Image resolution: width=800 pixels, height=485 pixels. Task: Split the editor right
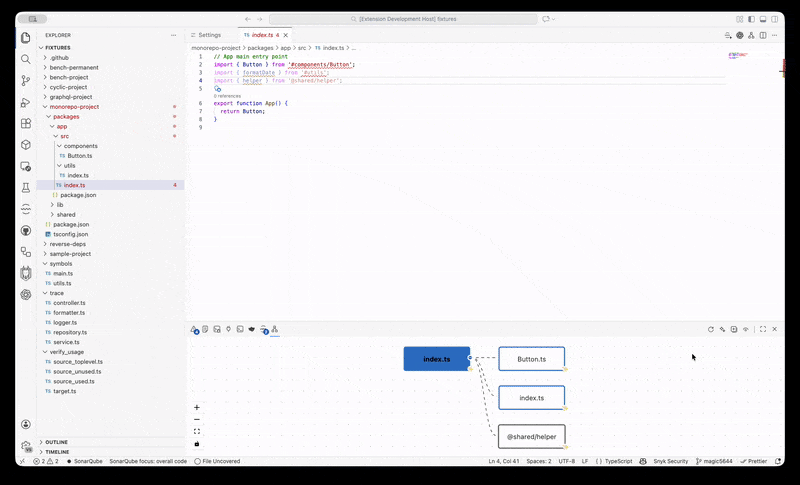[x=763, y=35]
